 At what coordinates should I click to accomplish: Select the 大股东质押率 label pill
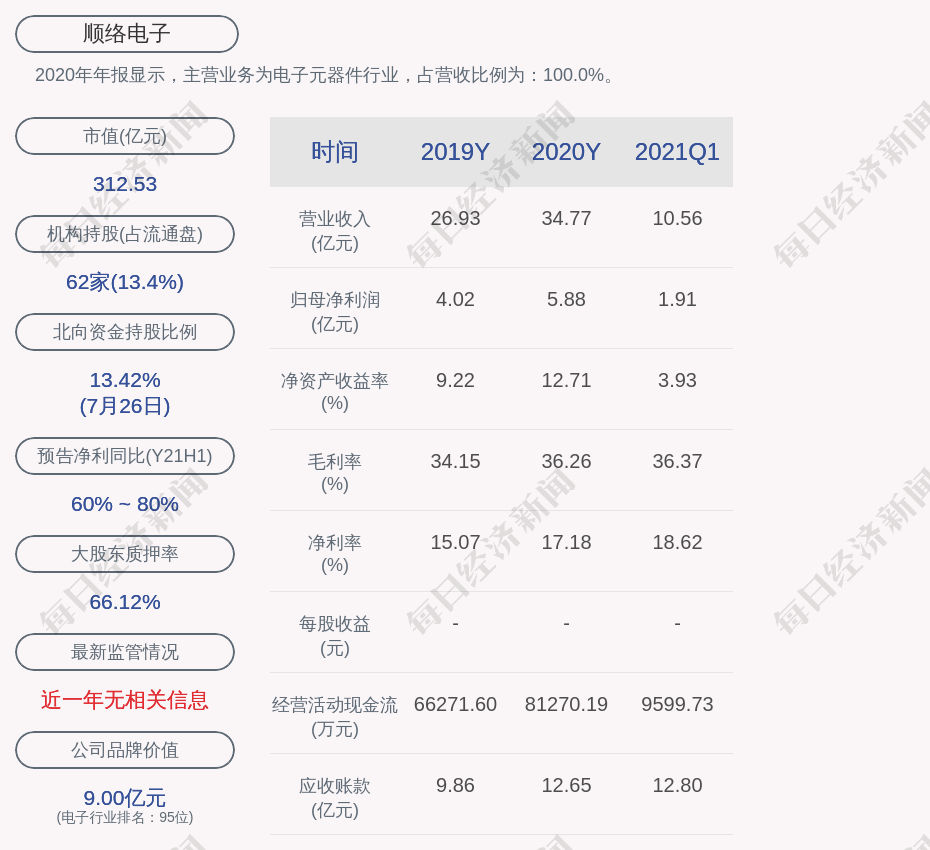(125, 553)
